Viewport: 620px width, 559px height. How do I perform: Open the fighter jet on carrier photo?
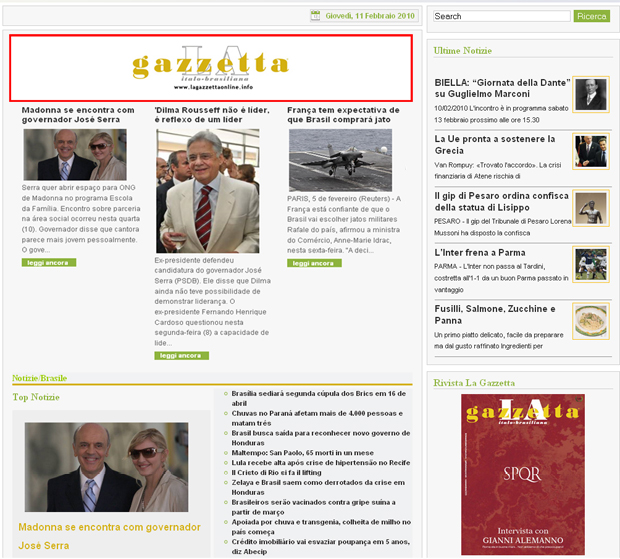coord(340,160)
